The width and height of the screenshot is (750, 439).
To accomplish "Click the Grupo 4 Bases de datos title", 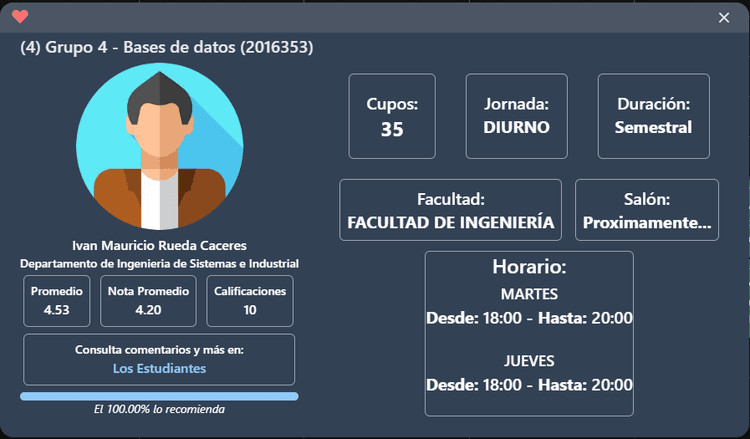I will coord(166,48).
